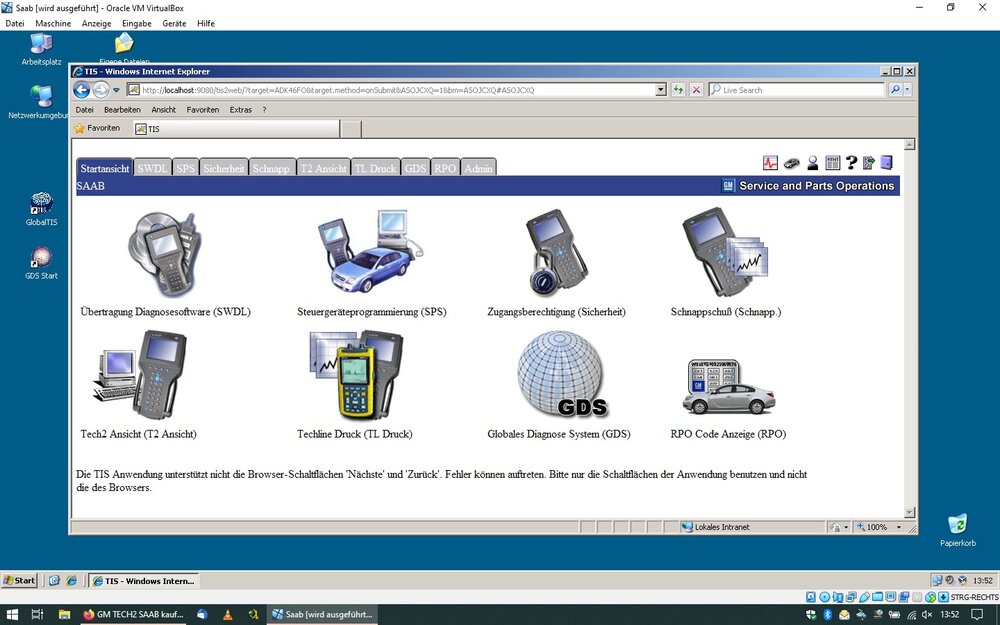1000x625 pixels.
Task: Open the GlobalTIS desktop shortcut
Action: coord(41,209)
